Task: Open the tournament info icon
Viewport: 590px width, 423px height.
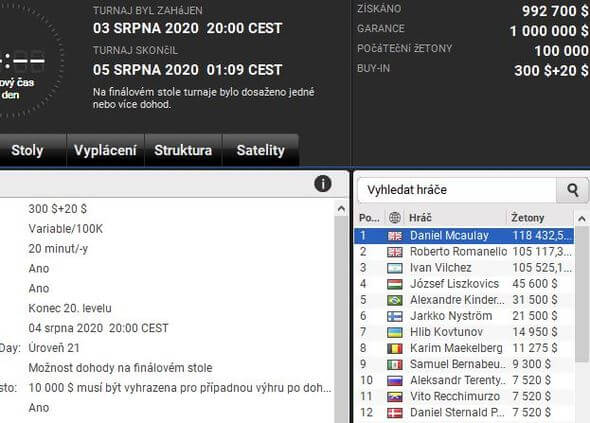Action: [322, 184]
